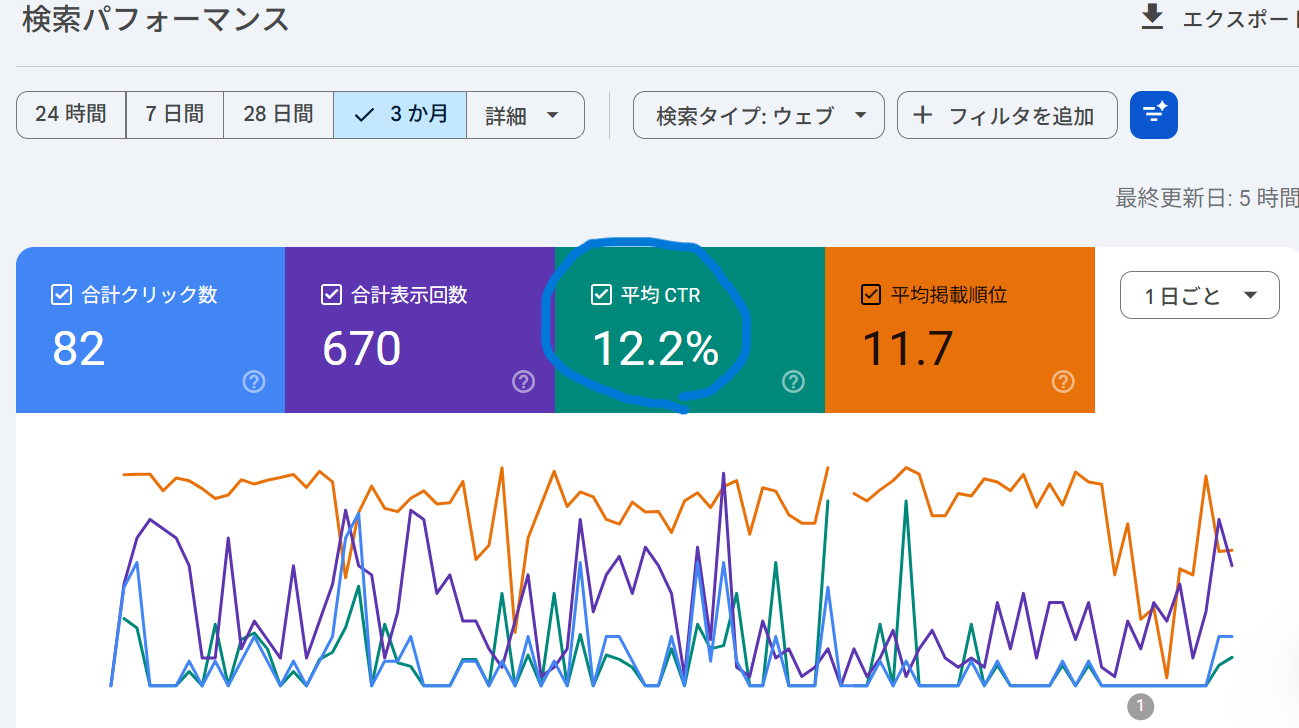1299x728 pixels.
Task: Open the 1日ごと interval dropdown
Action: click(x=1200, y=295)
